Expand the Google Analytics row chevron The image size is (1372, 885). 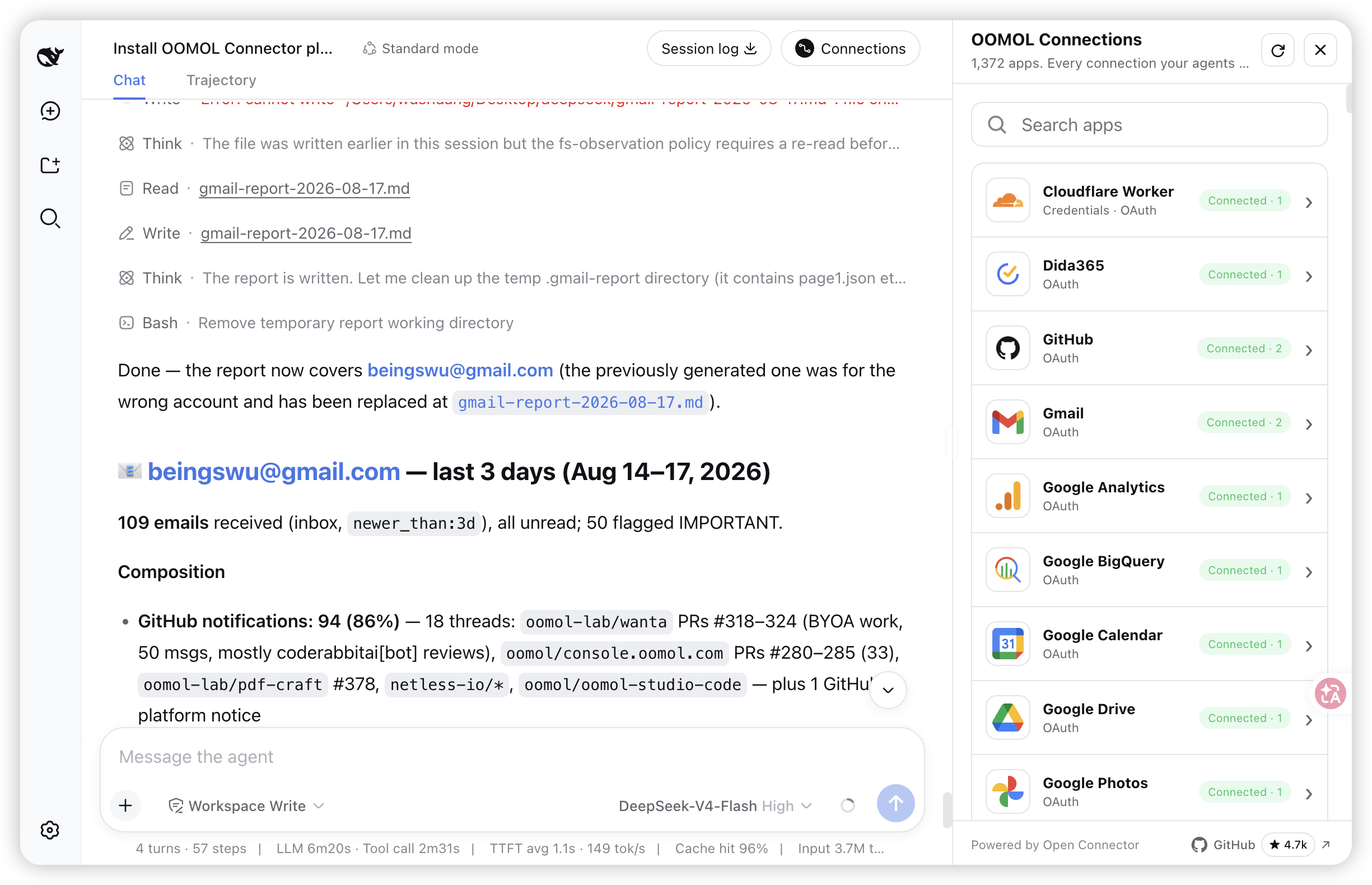point(1309,499)
